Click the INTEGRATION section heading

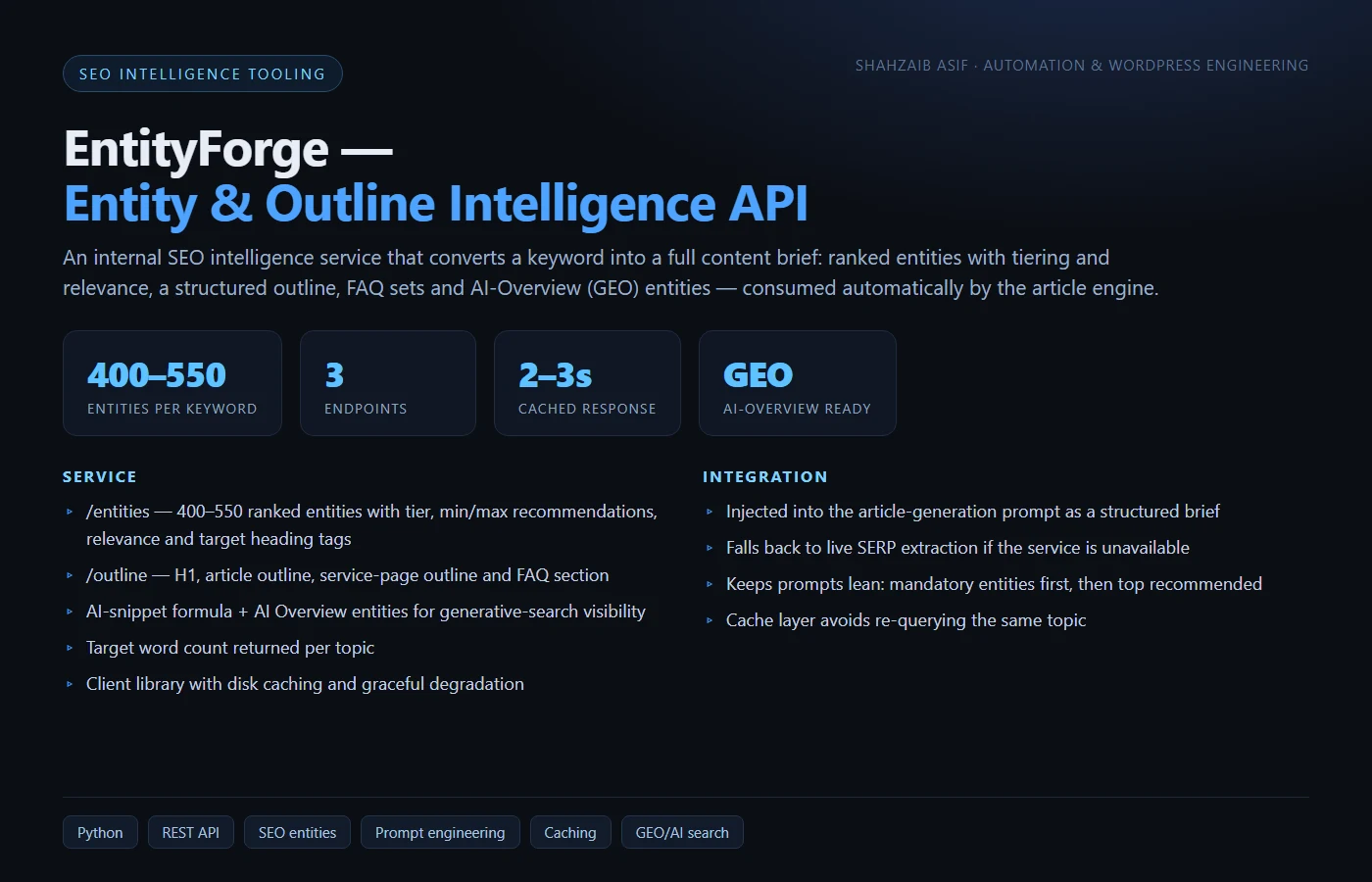point(765,477)
